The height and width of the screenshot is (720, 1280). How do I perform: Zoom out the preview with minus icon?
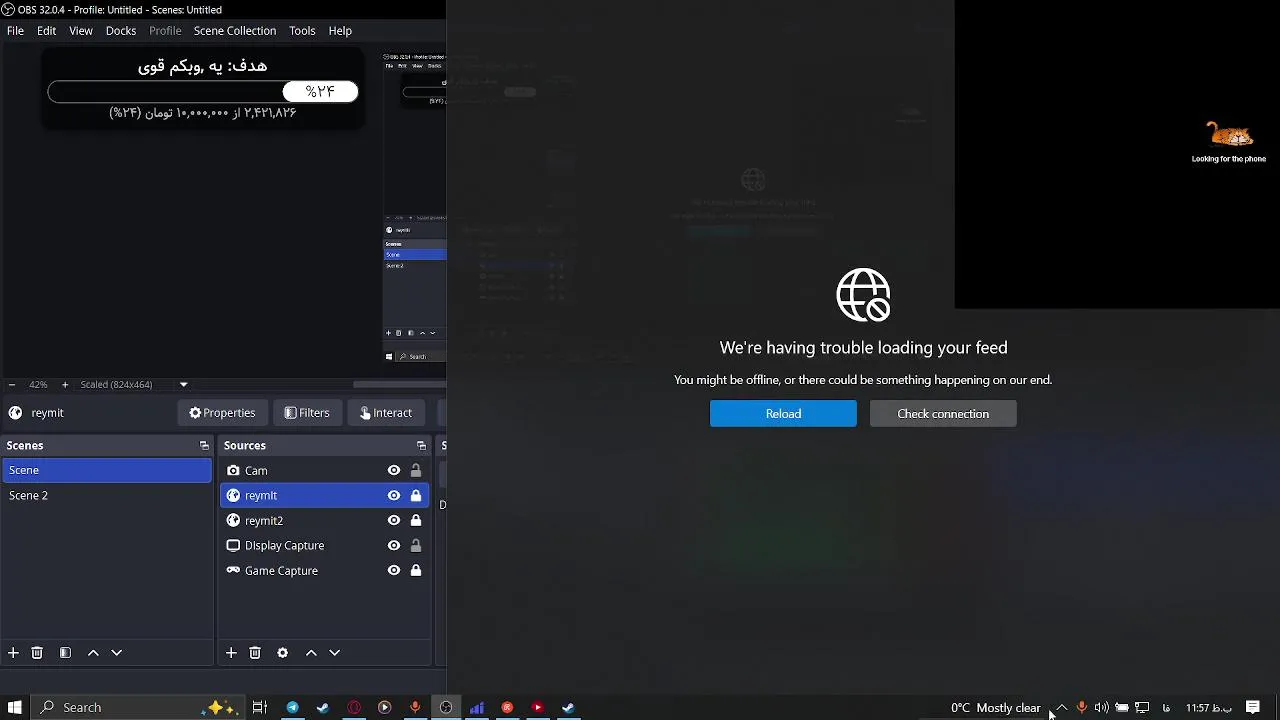(x=12, y=385)
